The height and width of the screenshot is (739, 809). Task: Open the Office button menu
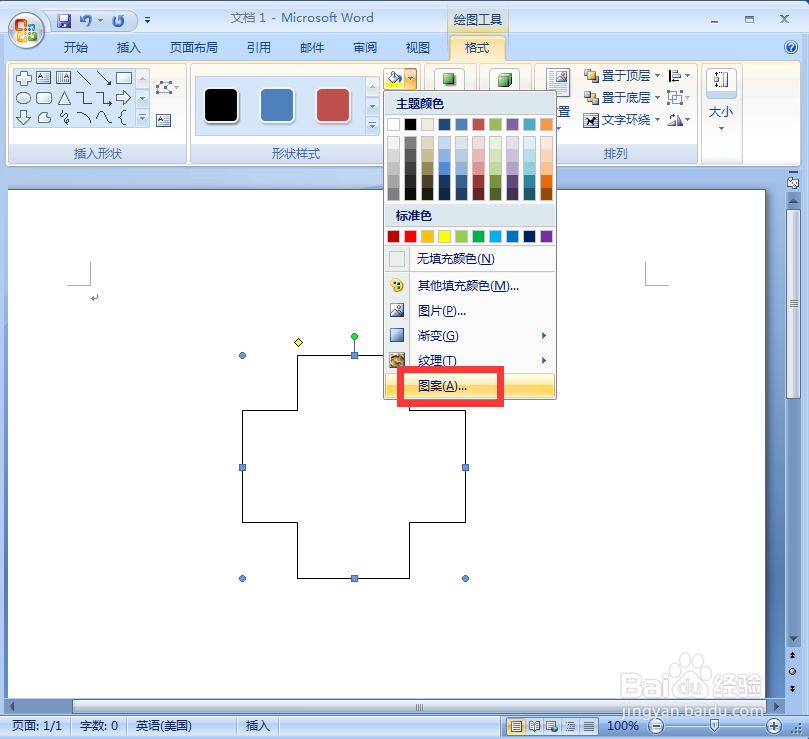click(26, 30)
